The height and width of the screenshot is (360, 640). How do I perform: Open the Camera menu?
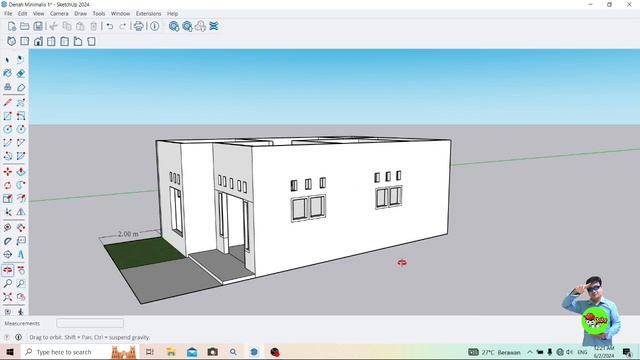59,13
